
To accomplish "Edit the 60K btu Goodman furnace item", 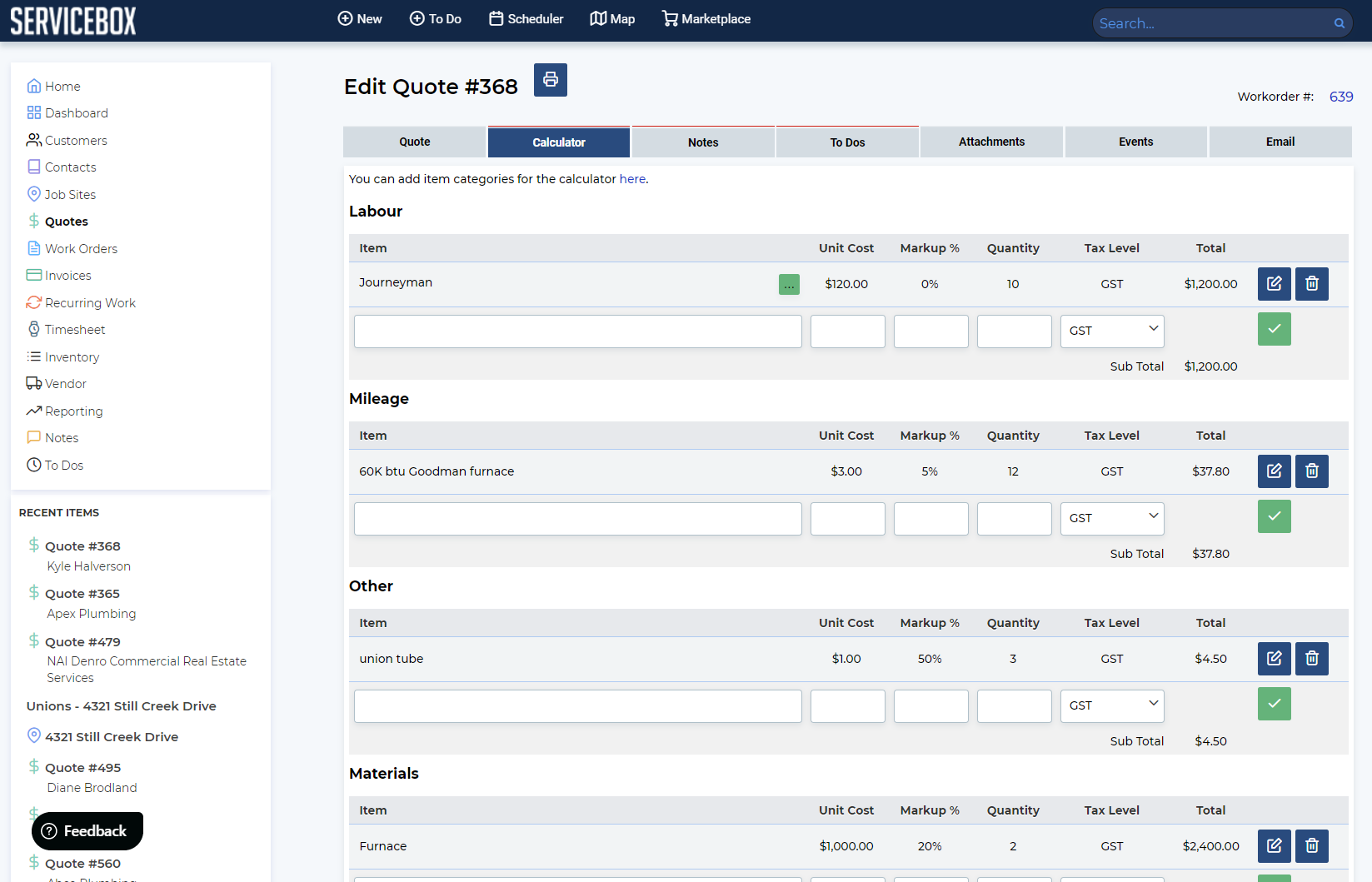I will tap(1274, 471).
